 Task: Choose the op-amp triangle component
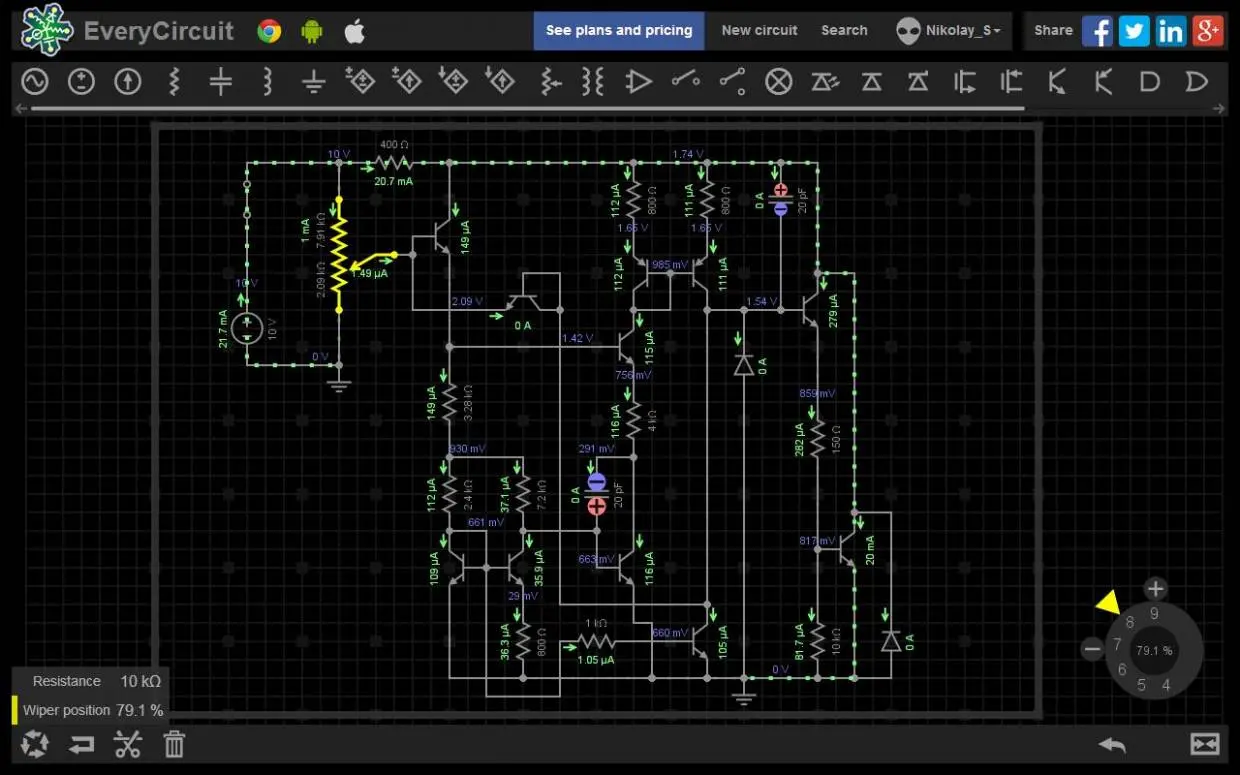(x=639, y=82)
